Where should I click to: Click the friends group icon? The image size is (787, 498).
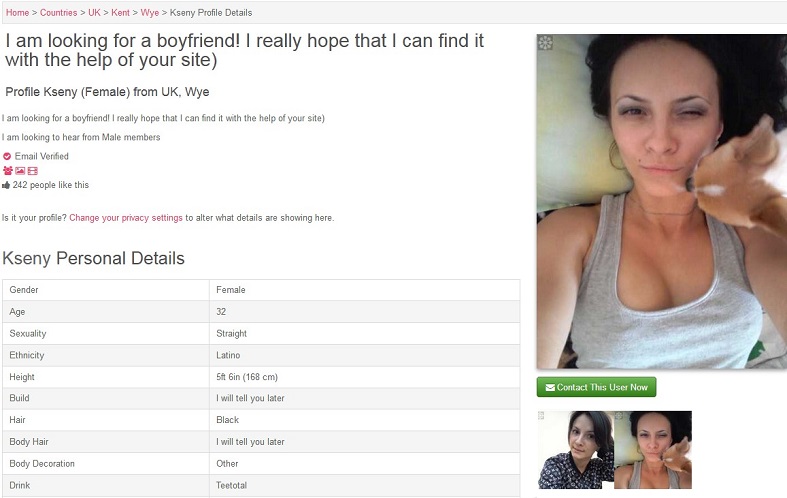pos(8,171)
